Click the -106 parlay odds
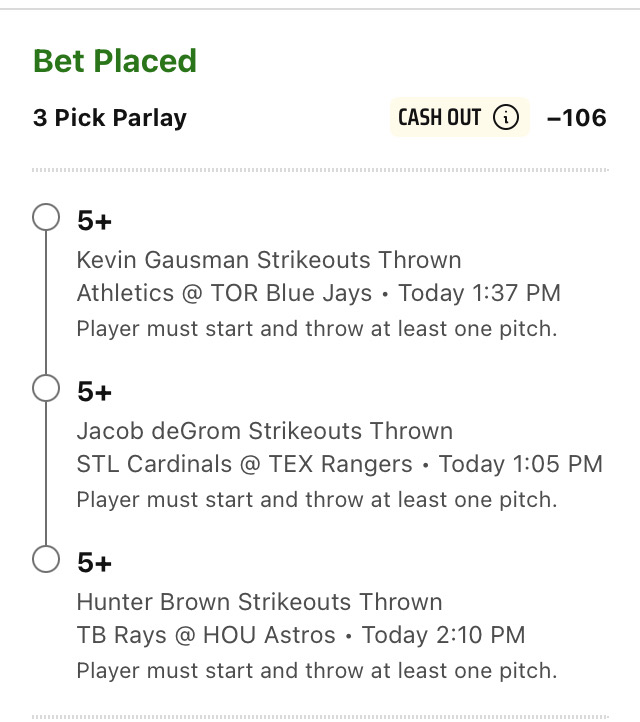The height and width of the screenshot is (722, 640). tap(576, 118)
